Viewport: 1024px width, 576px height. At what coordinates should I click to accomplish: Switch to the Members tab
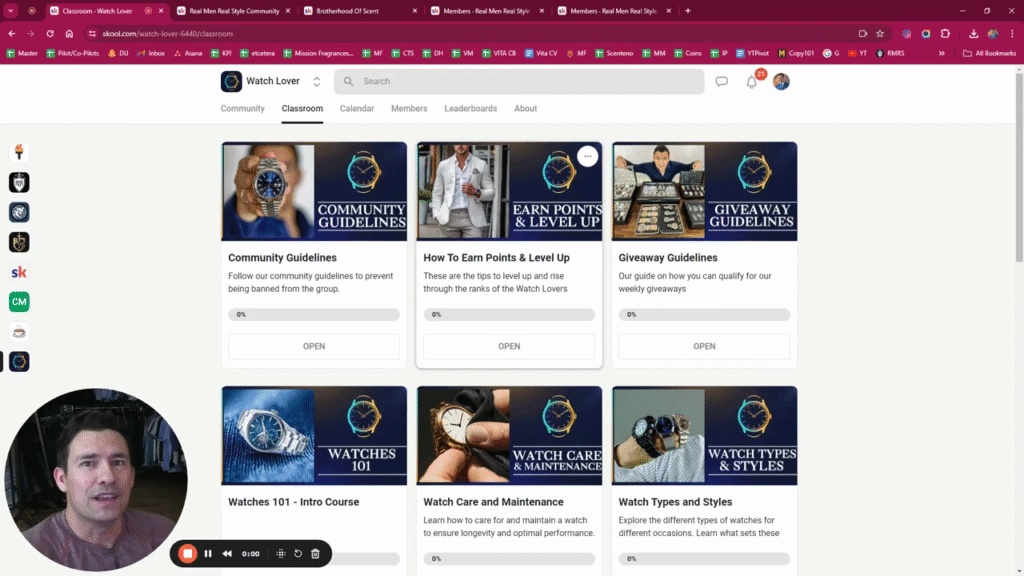[x=409, y=108]
